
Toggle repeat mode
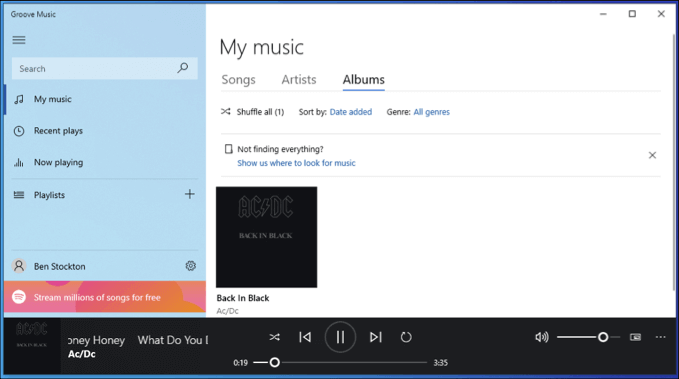click(406, 337)
